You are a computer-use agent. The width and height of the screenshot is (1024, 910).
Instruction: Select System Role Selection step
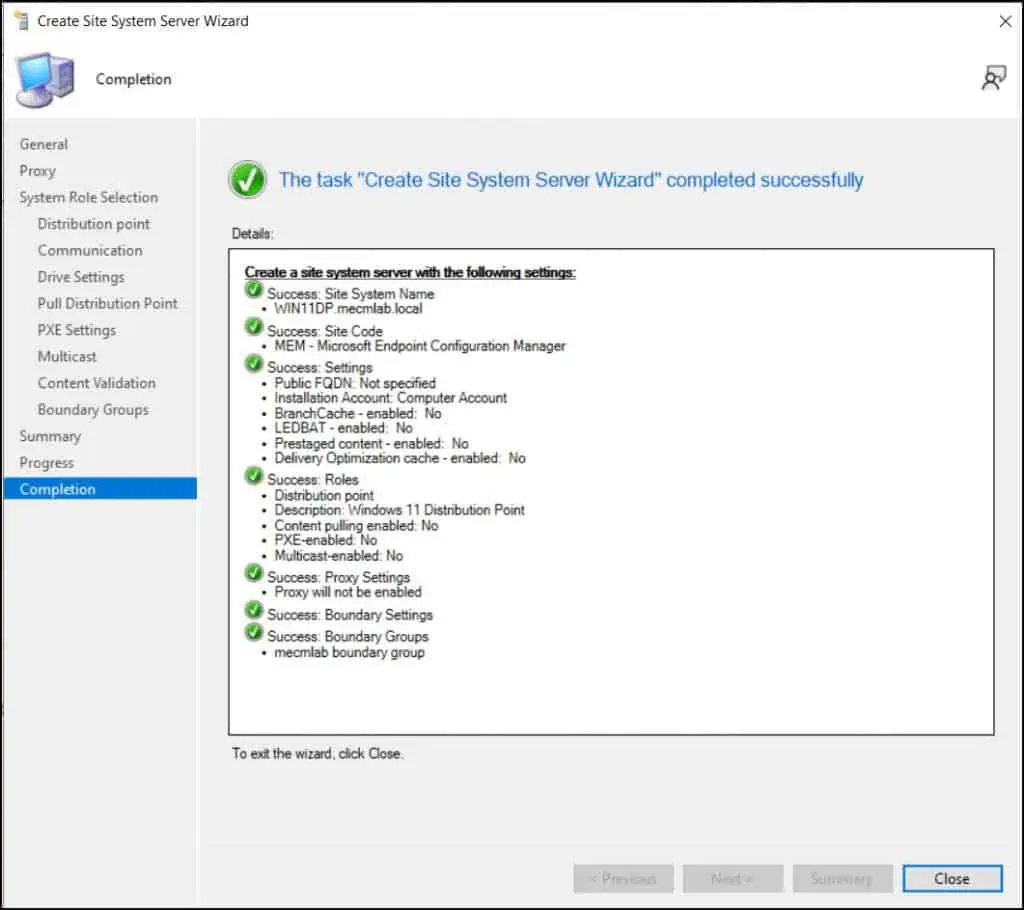click(89, 197)
